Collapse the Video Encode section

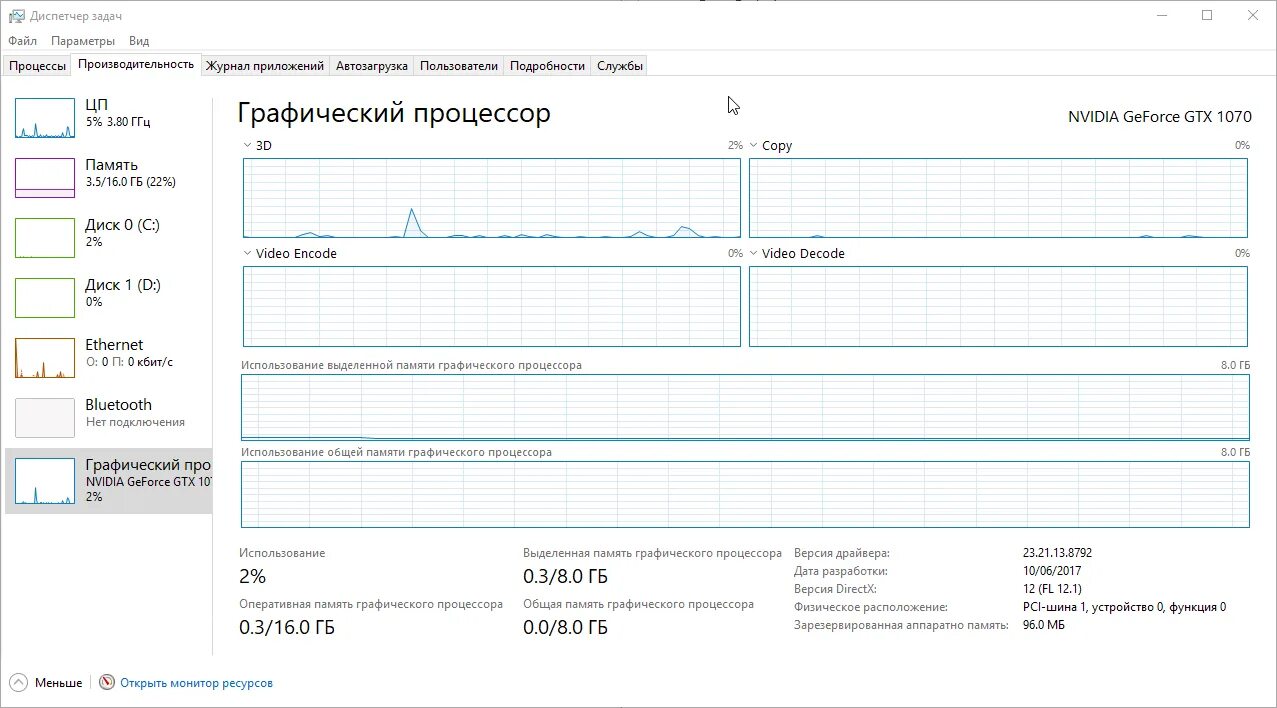[246, 253]
